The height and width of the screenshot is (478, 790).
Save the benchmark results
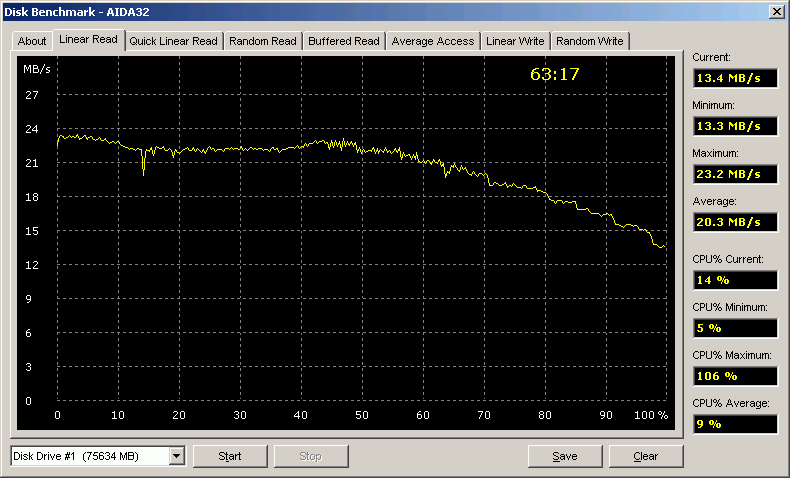[565, 456]
